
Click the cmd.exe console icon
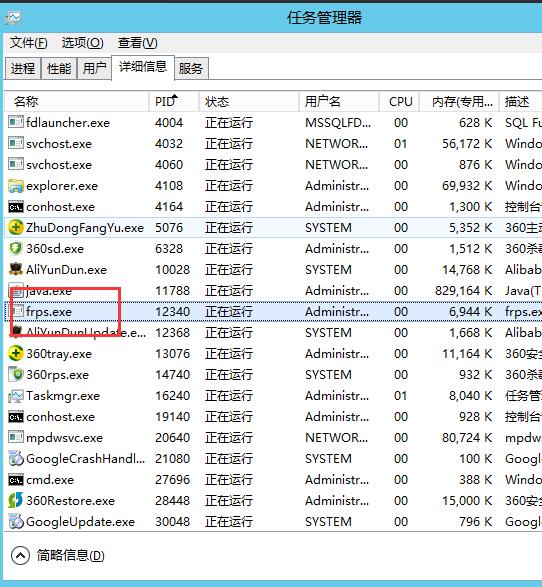(16, 480)
